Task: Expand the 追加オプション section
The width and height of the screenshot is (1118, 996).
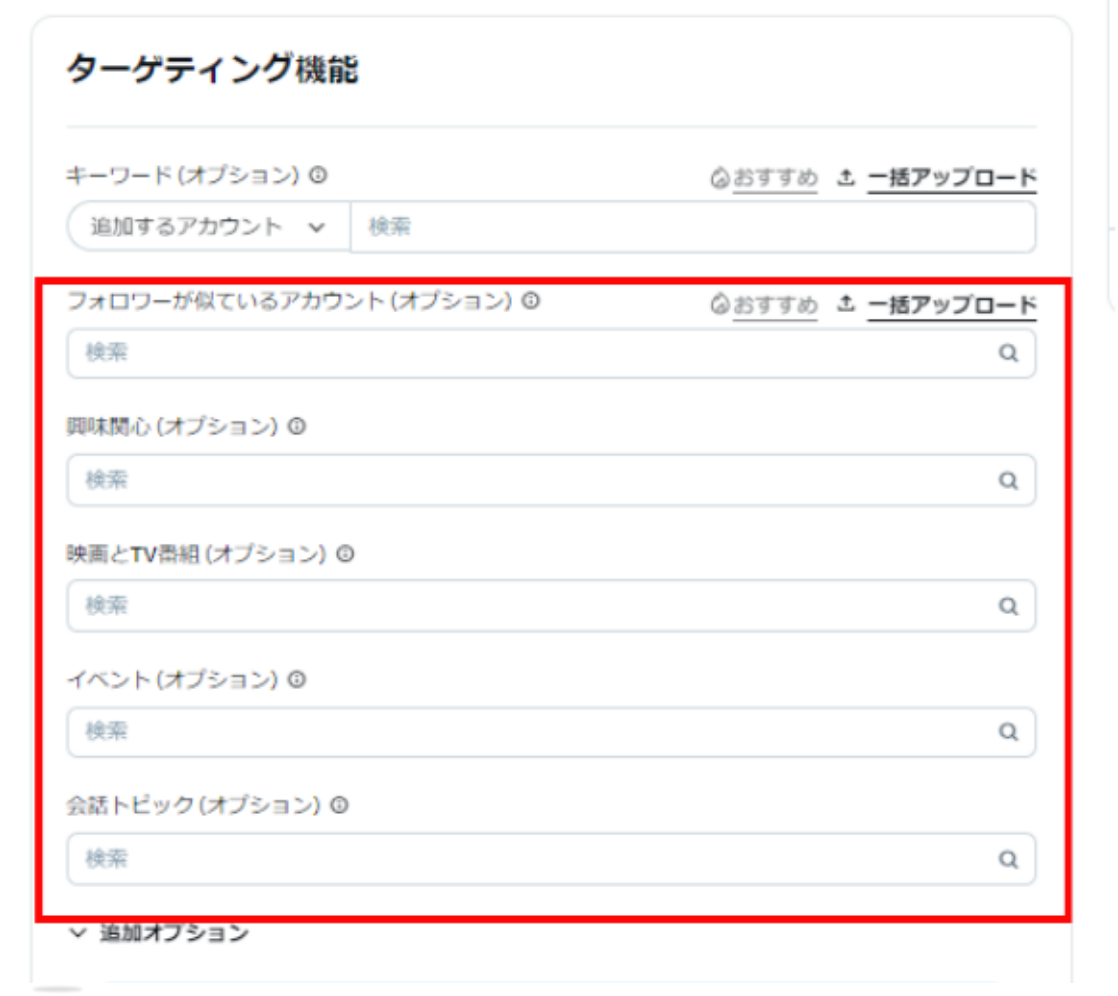Action: click(x=160, y=933)
